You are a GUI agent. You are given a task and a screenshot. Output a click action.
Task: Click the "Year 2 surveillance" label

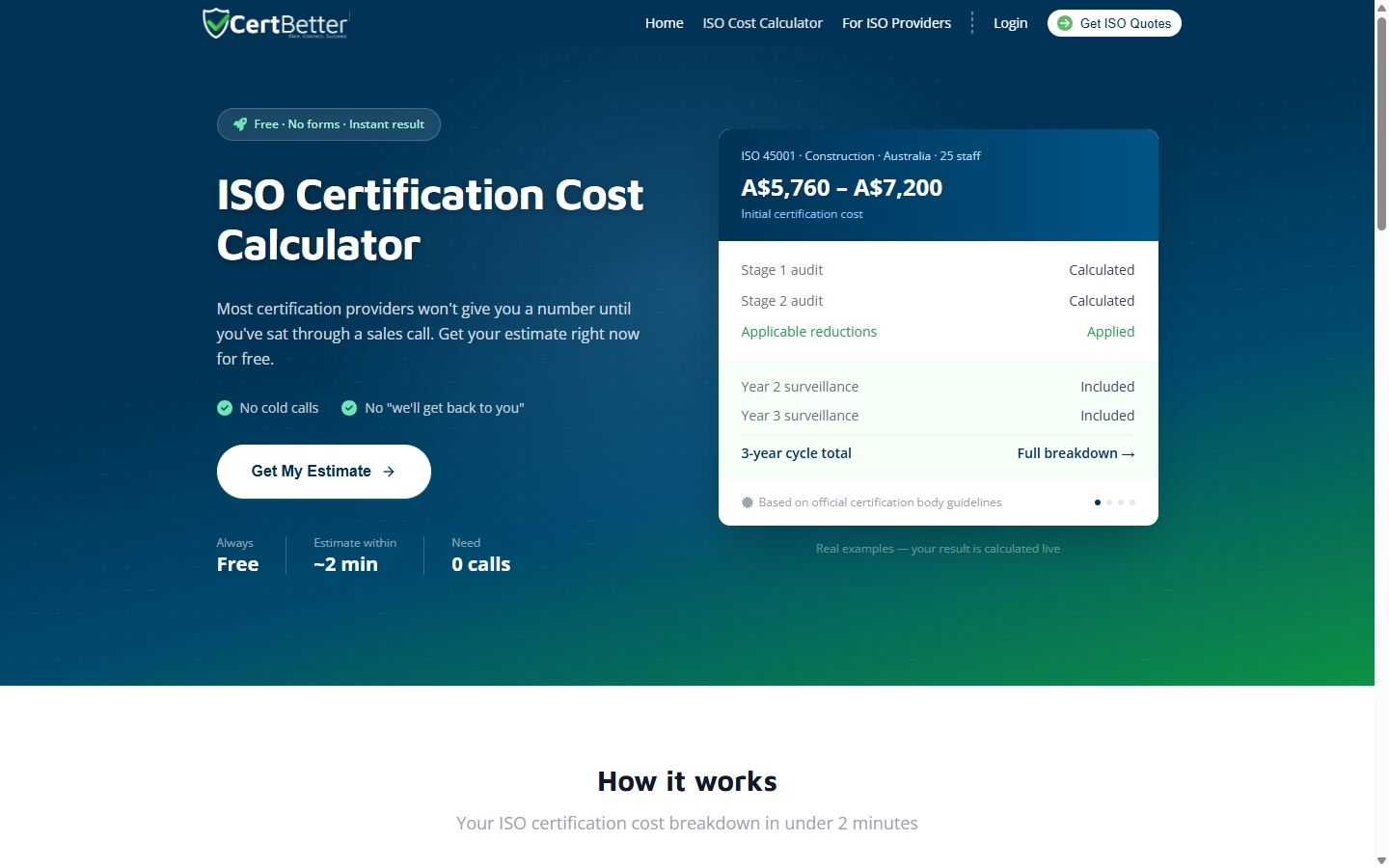800,387
